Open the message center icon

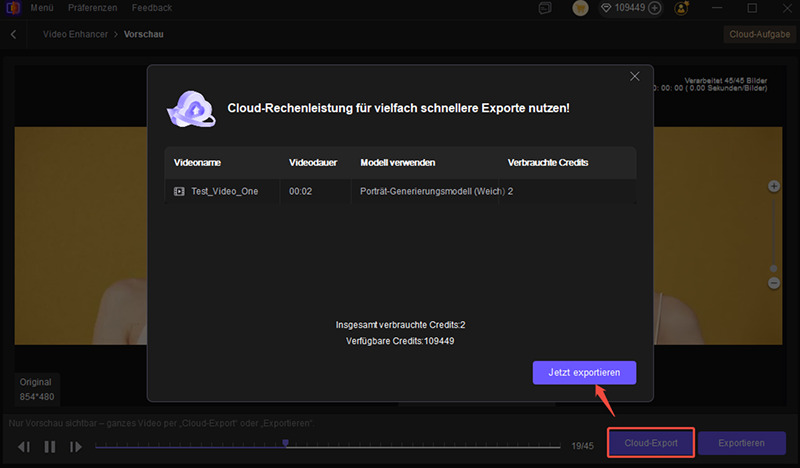tap(545, 8)
